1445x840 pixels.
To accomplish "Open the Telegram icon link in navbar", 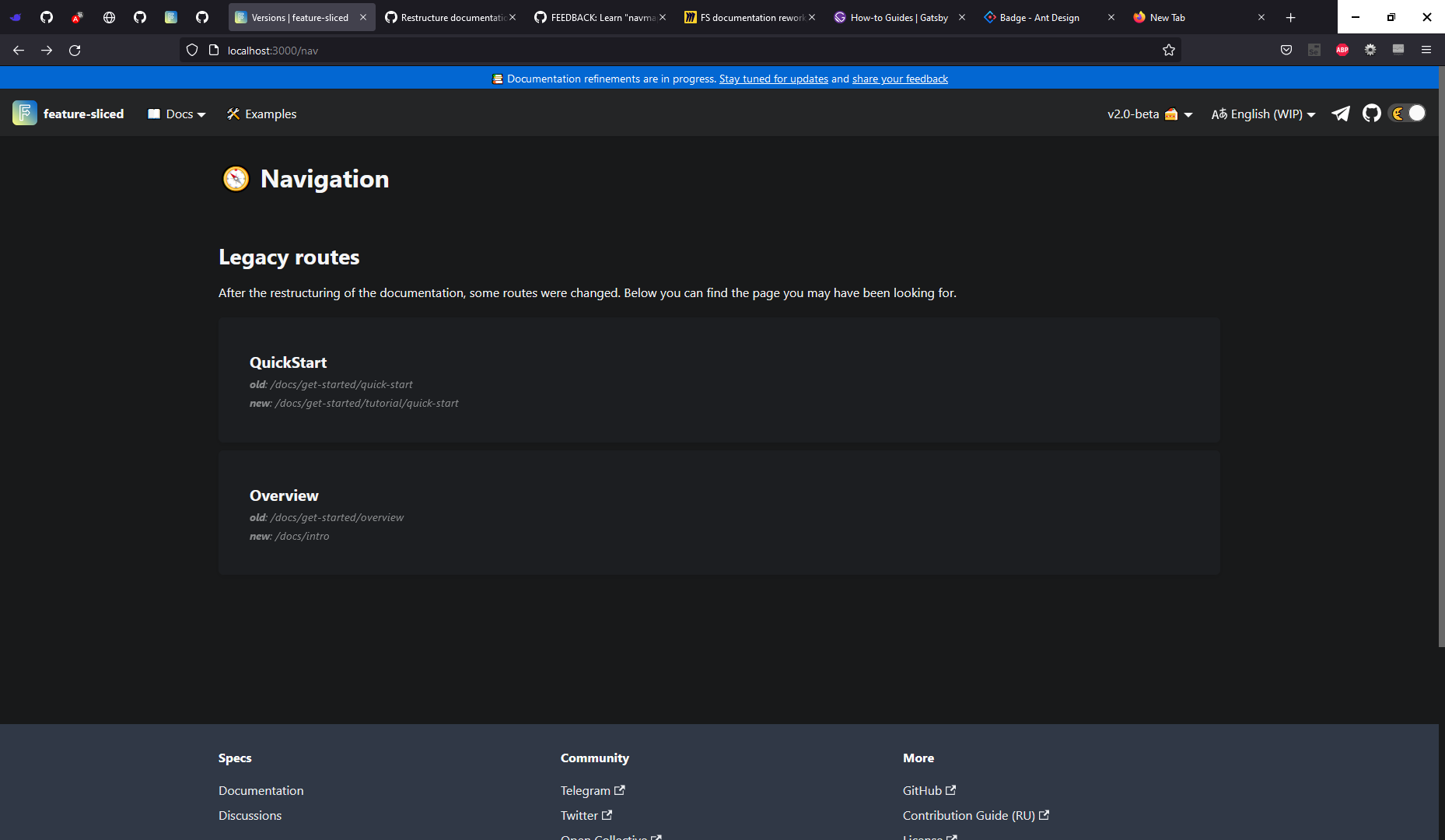I will coord(1341,114).
